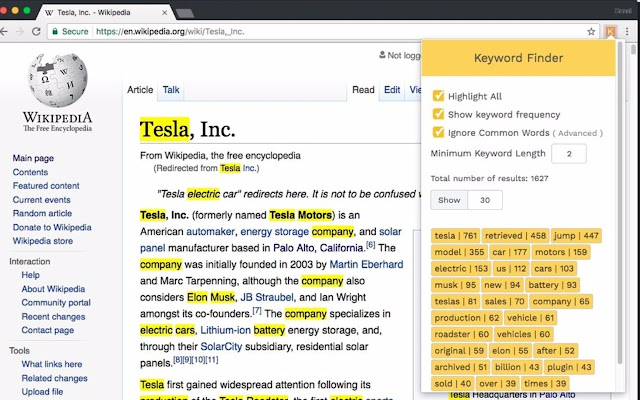Screen dimensions: 640x400
Task: Open Chrome's three-dot menu
Action: 627,31
